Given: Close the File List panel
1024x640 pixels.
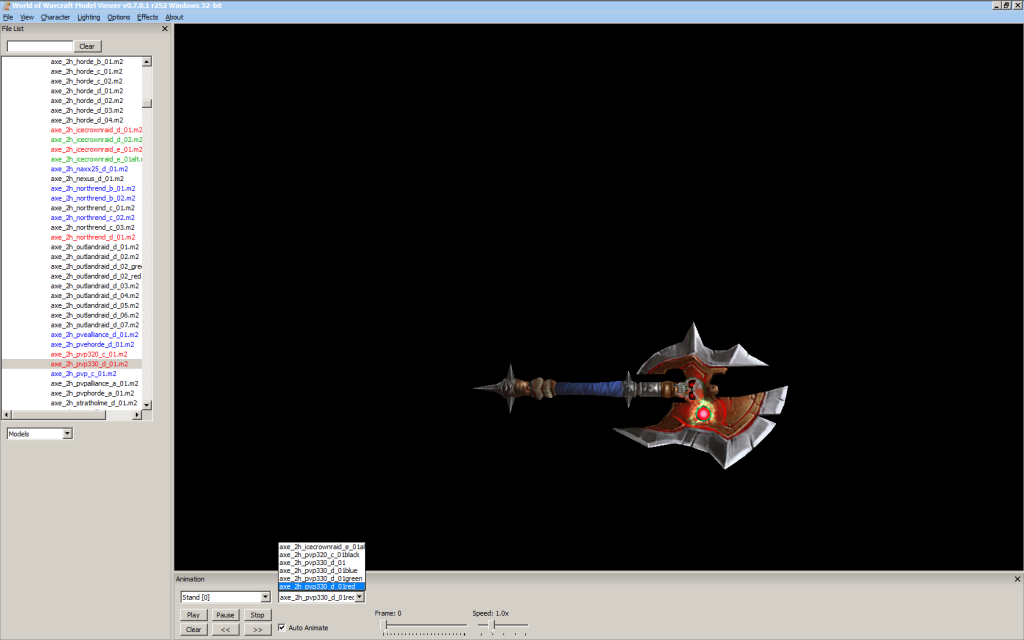Looking at the screenshot, I should 165,29.
